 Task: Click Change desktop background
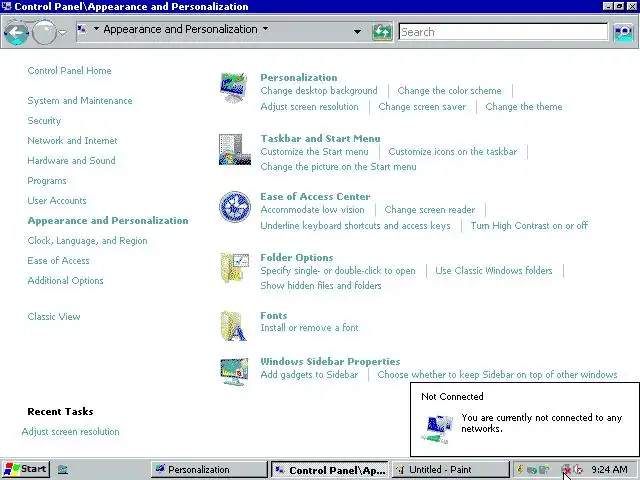click(x=319, y=91)
